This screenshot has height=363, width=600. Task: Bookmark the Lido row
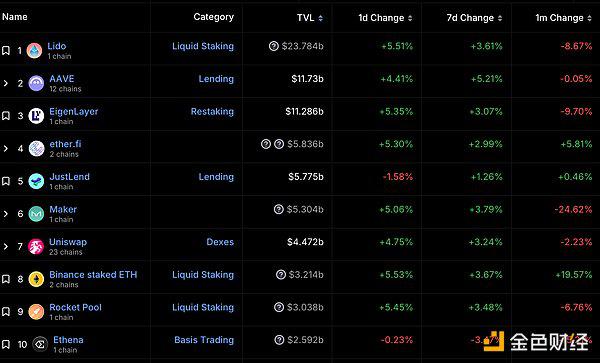pyautogui.click(x=6, y=50)
